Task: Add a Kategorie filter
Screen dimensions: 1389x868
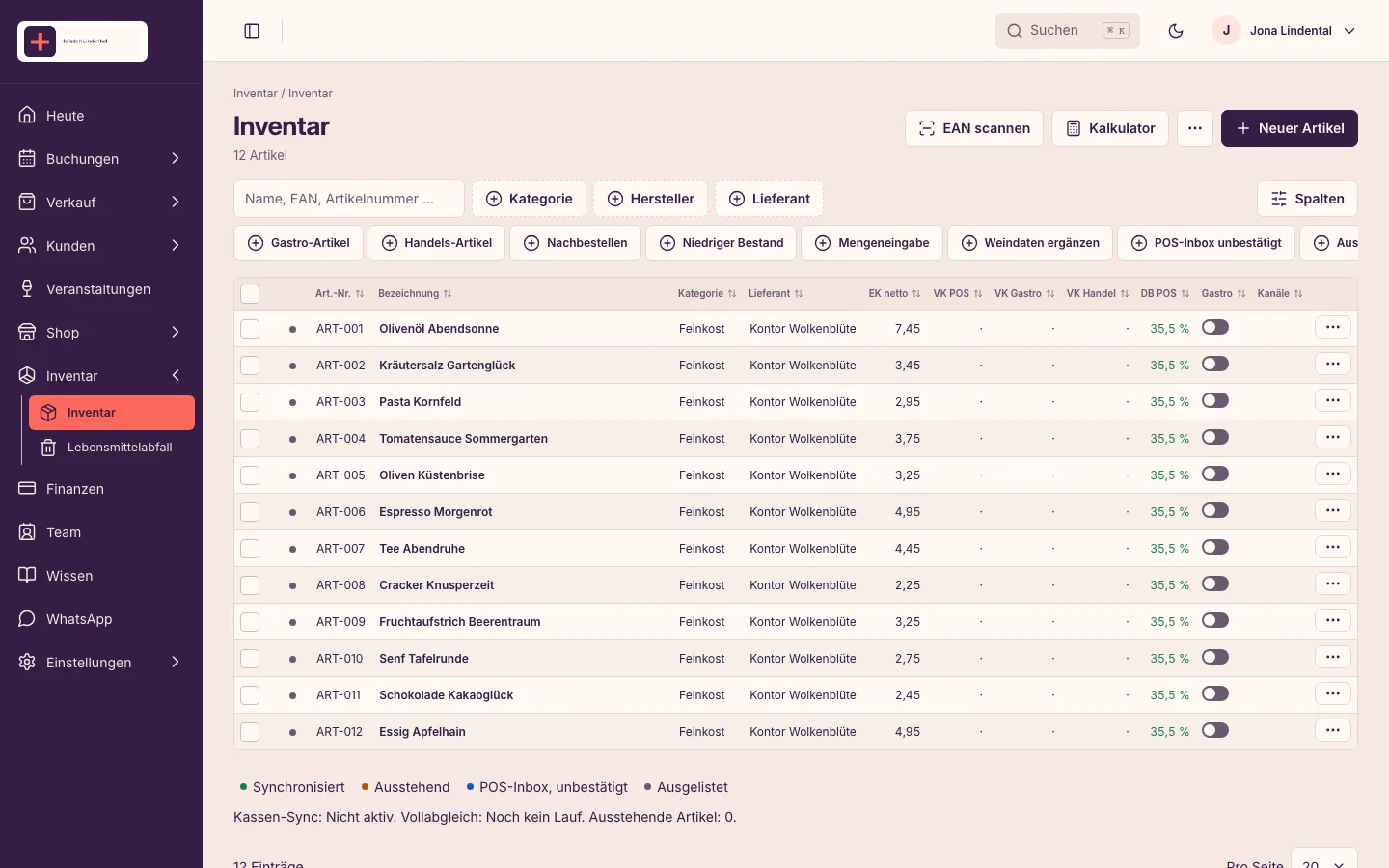Action: [x=530, y=199]
